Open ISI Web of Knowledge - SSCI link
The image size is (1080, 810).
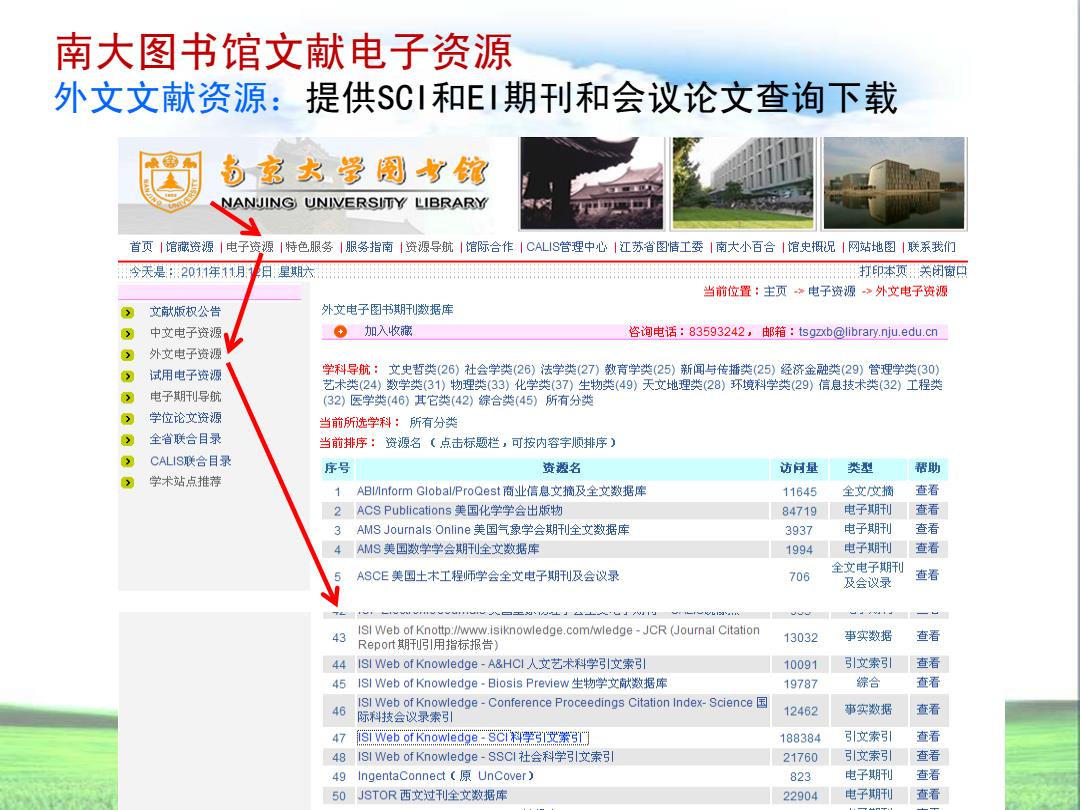pos(486,757)
